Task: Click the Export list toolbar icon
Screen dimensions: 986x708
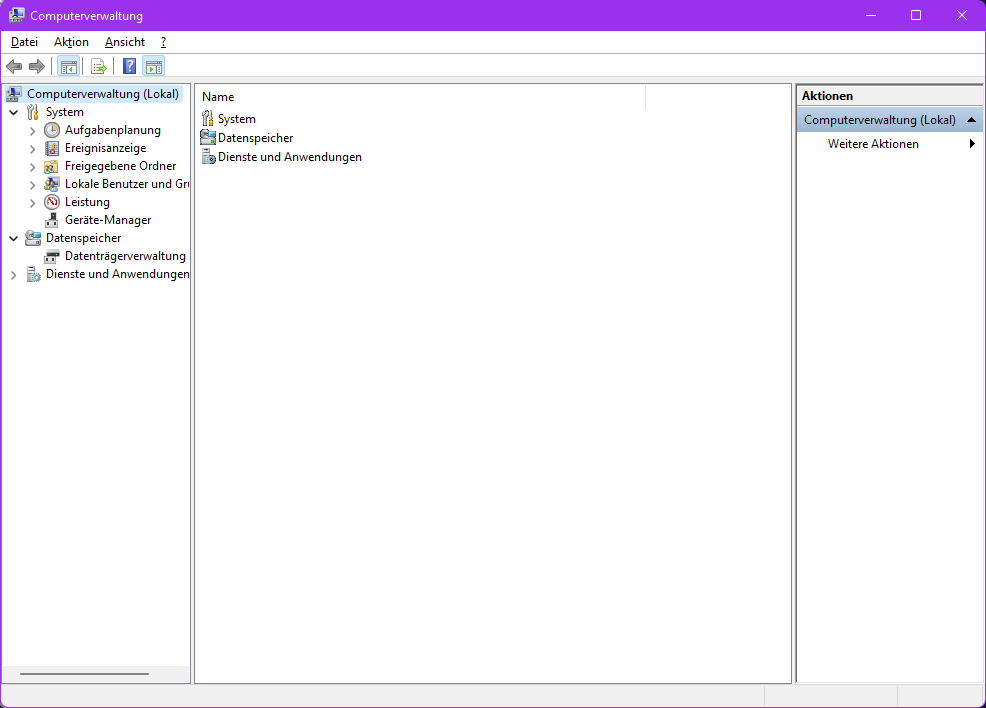Action: [98, 66]
